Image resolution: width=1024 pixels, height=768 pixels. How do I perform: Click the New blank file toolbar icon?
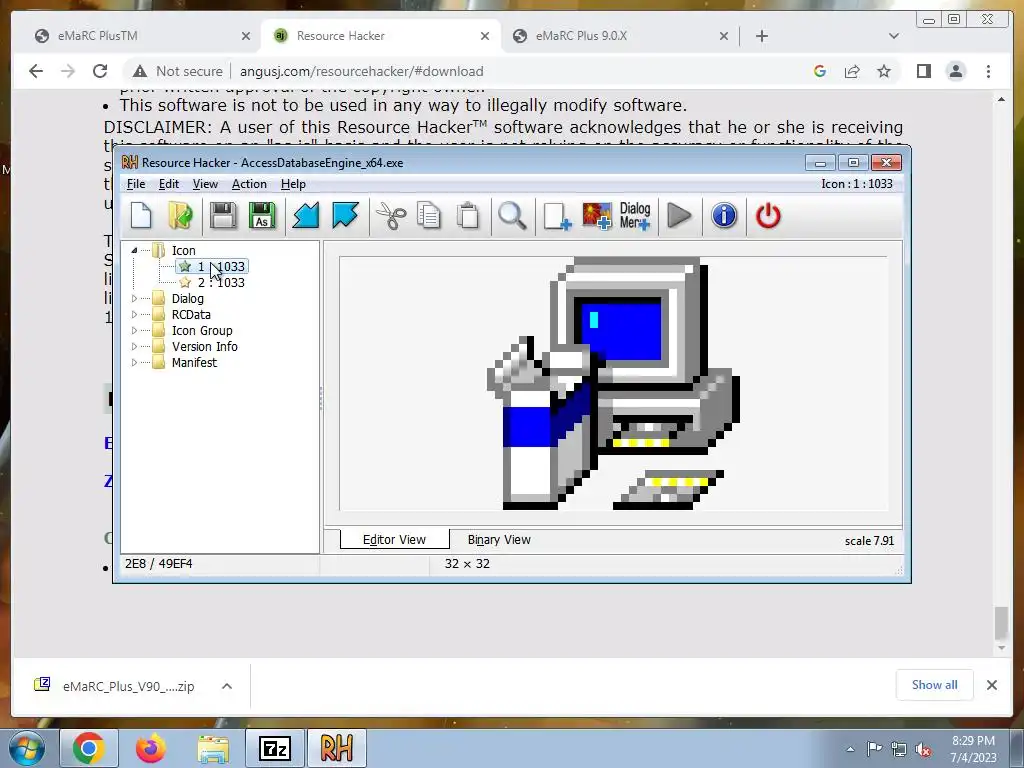141,216
